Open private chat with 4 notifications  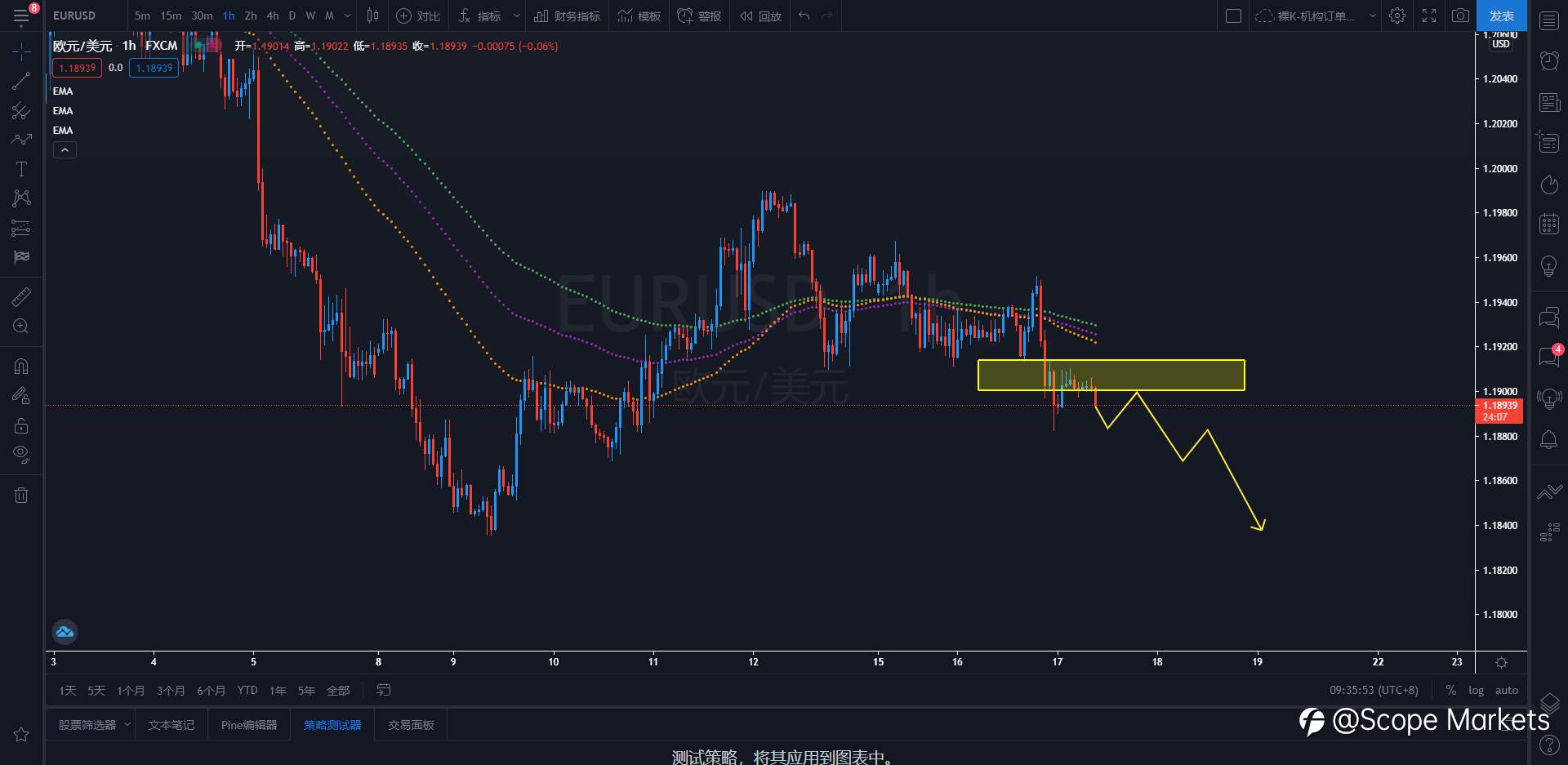pos(1549,357)
